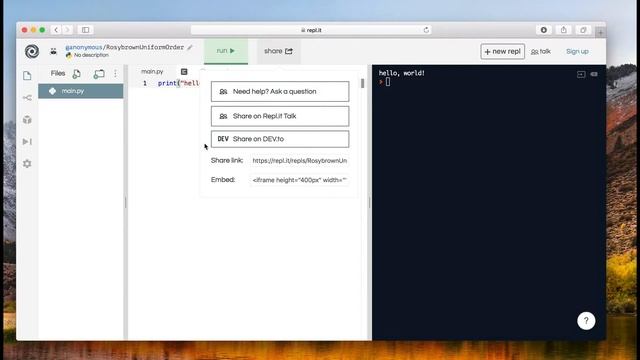
Task: Open Files more options menu
Action: [x=116, y=73]
